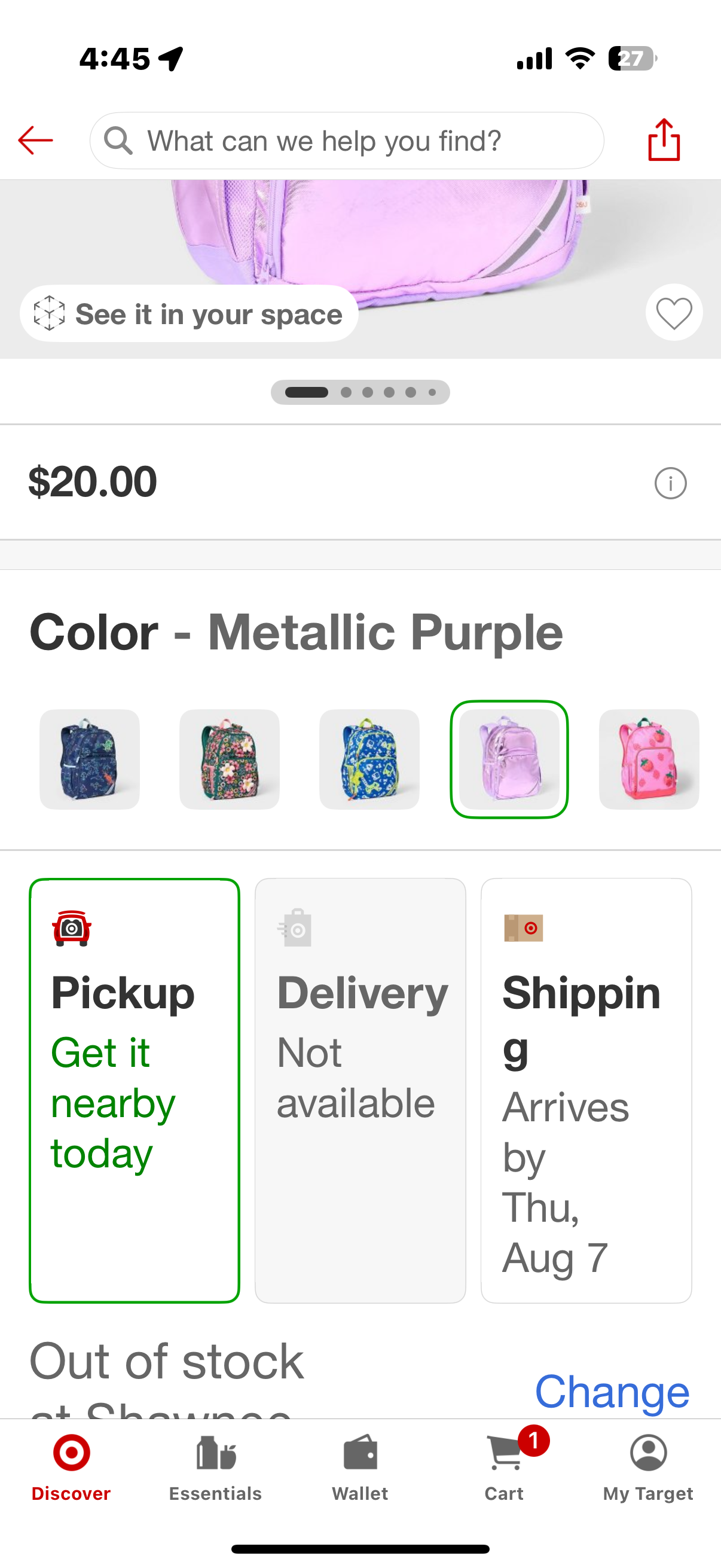Tap the share icon
Image resolution: width=721 pixels, height=1568 pixels.
pyautogui.click(x=664, y=141)
